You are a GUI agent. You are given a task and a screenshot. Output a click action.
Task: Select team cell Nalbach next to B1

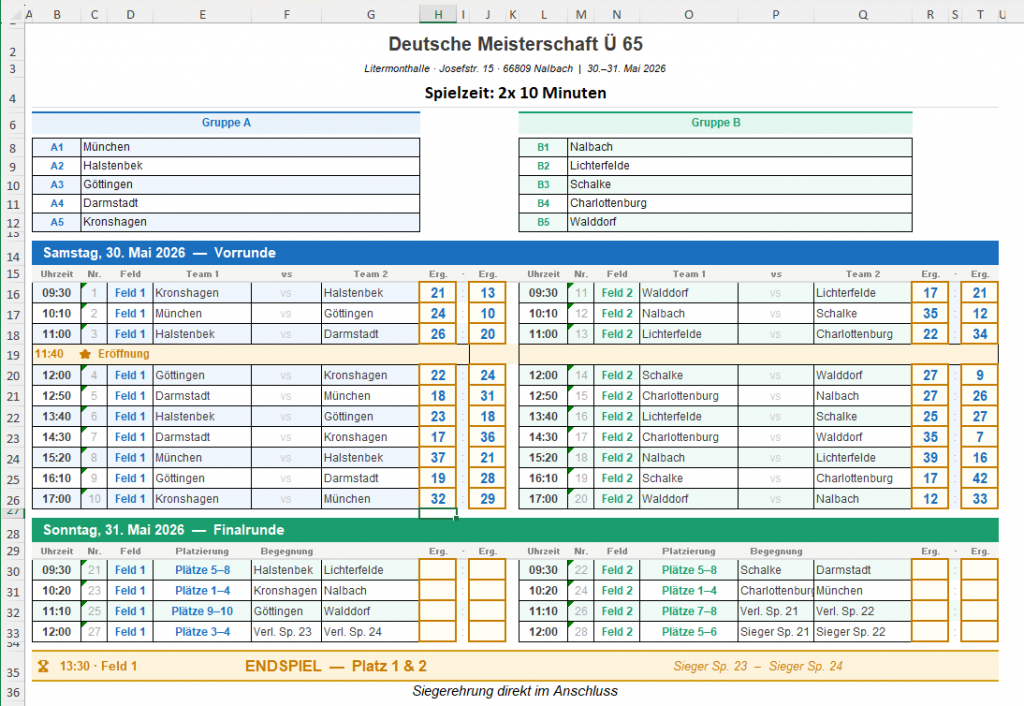pos(739,147)
